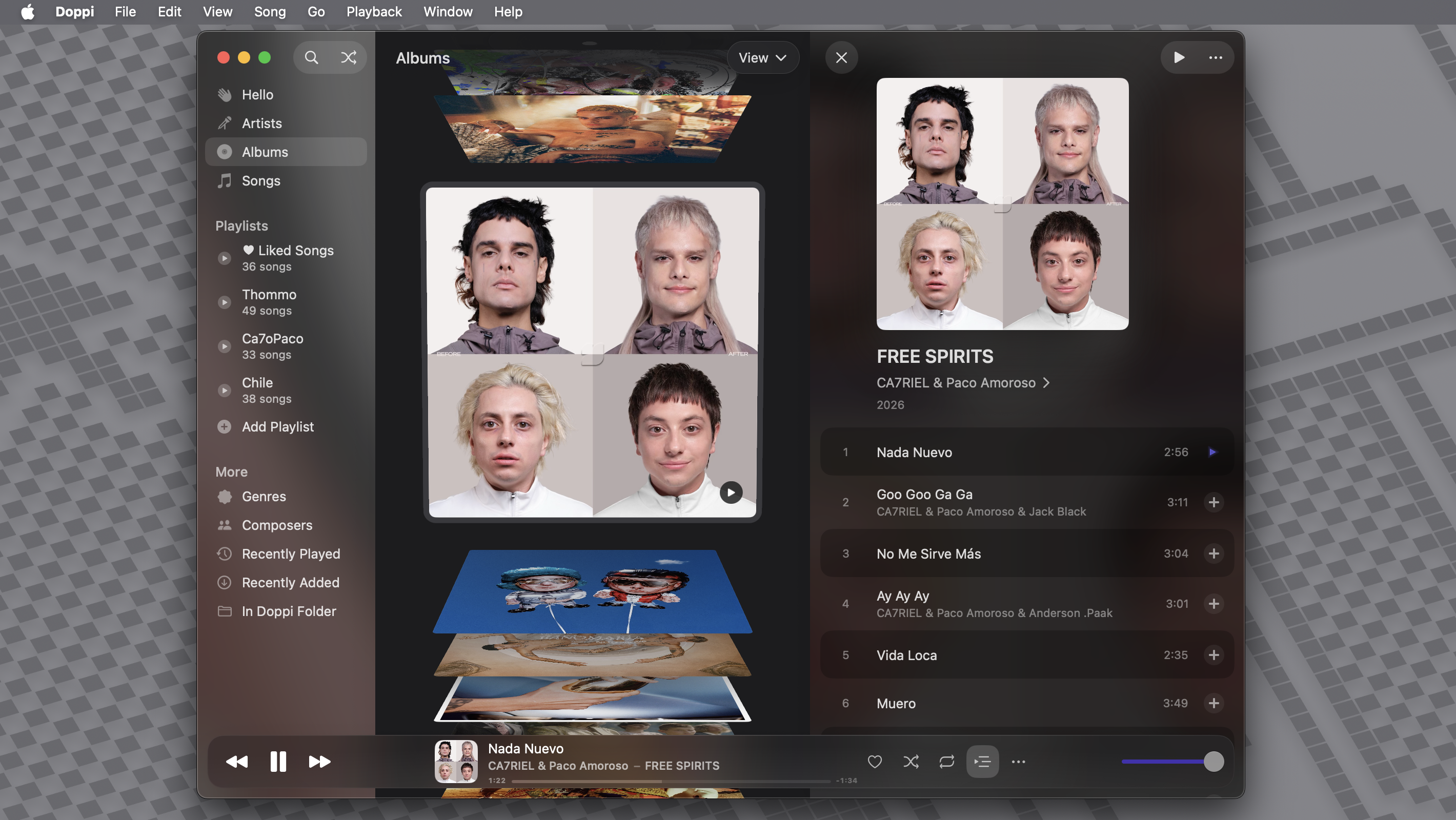This screenshot has height=820, width=1456.
Task: Select track No Me Sirve Más
Action: (1027, 553)
